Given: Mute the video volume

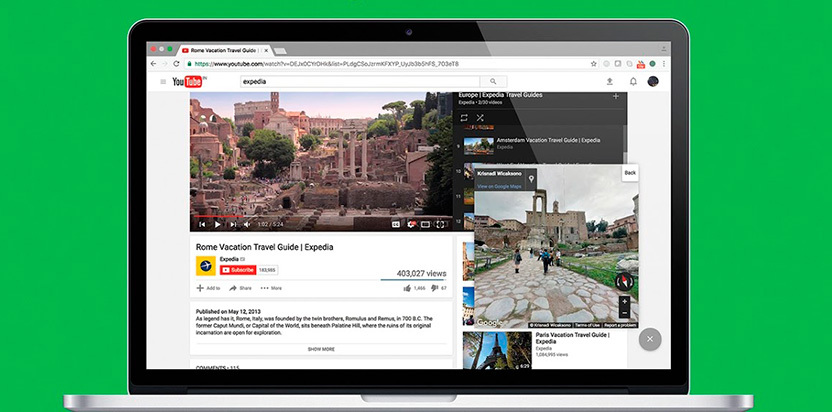Looking at the screenshot, I should pyautogui.click(x=247, y=225).
